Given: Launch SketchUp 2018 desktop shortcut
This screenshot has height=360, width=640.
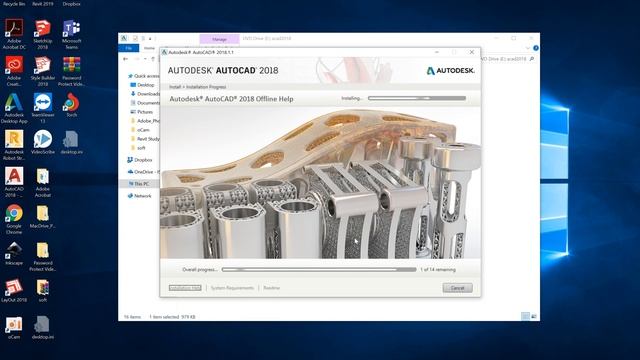Looking at the screenshot, I should [42, 33].
